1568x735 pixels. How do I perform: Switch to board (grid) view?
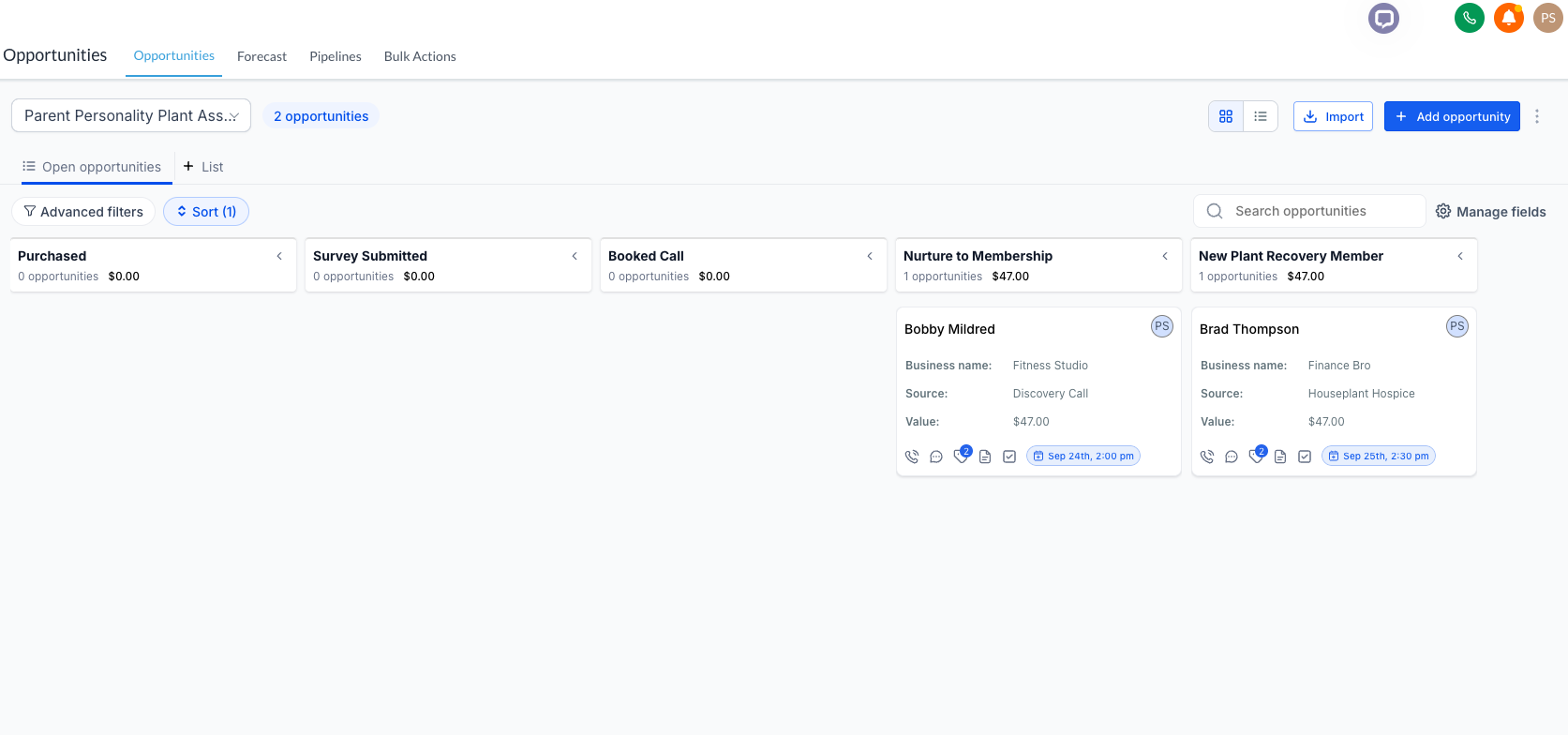[1226, 116]
